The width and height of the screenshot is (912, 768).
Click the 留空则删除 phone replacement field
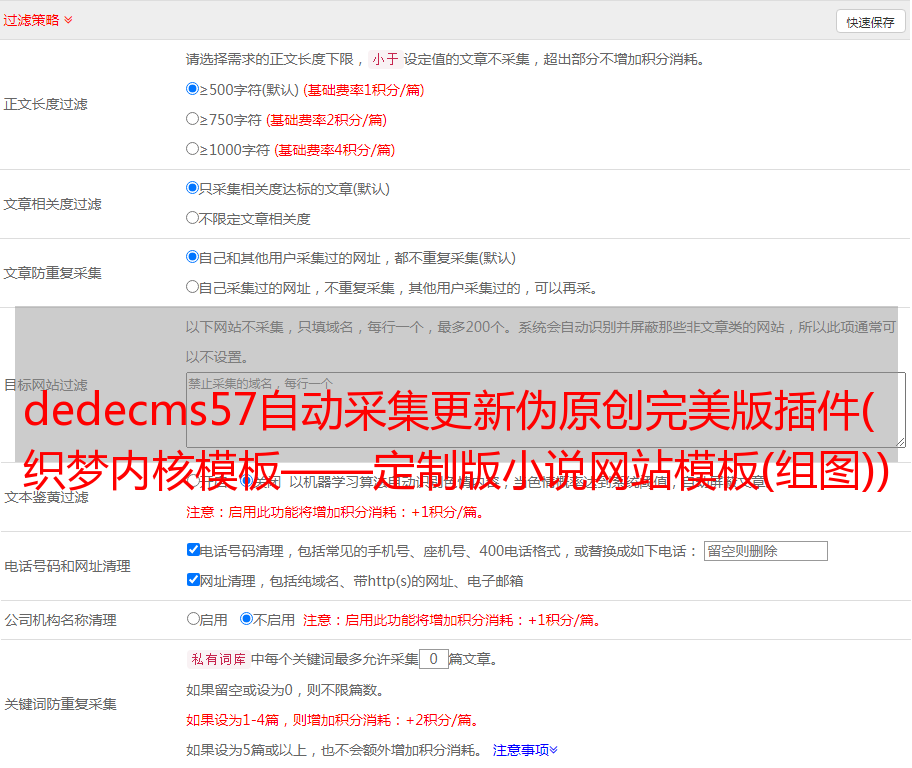pyautogui.click(x=765, y=551)
